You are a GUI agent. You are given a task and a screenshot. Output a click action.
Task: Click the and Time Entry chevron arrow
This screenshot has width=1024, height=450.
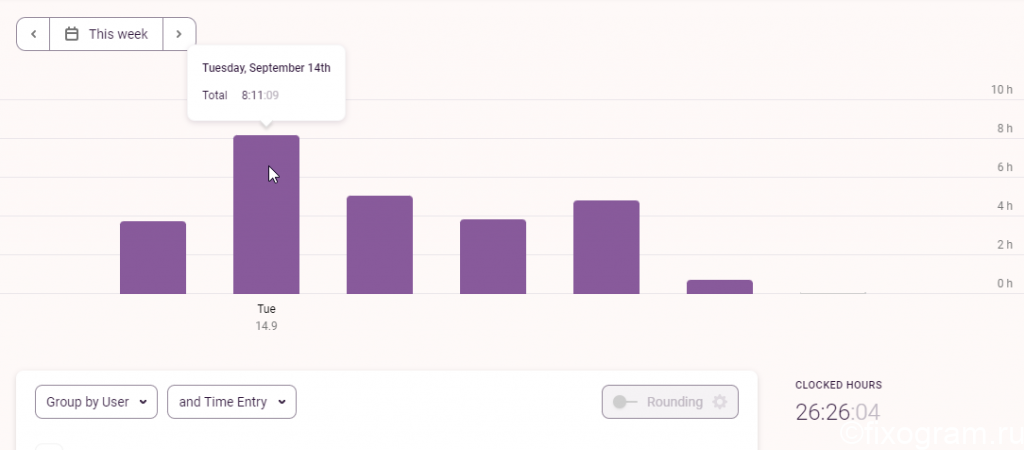click(282, 402)
